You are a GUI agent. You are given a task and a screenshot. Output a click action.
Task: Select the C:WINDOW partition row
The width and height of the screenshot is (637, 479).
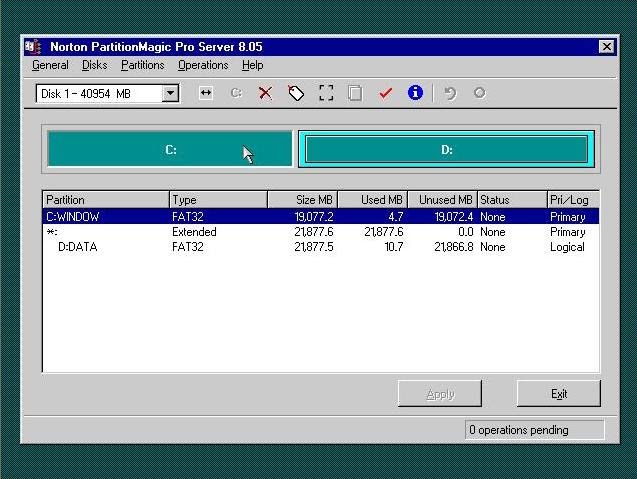pyautogui.click(x=321, y=217)
